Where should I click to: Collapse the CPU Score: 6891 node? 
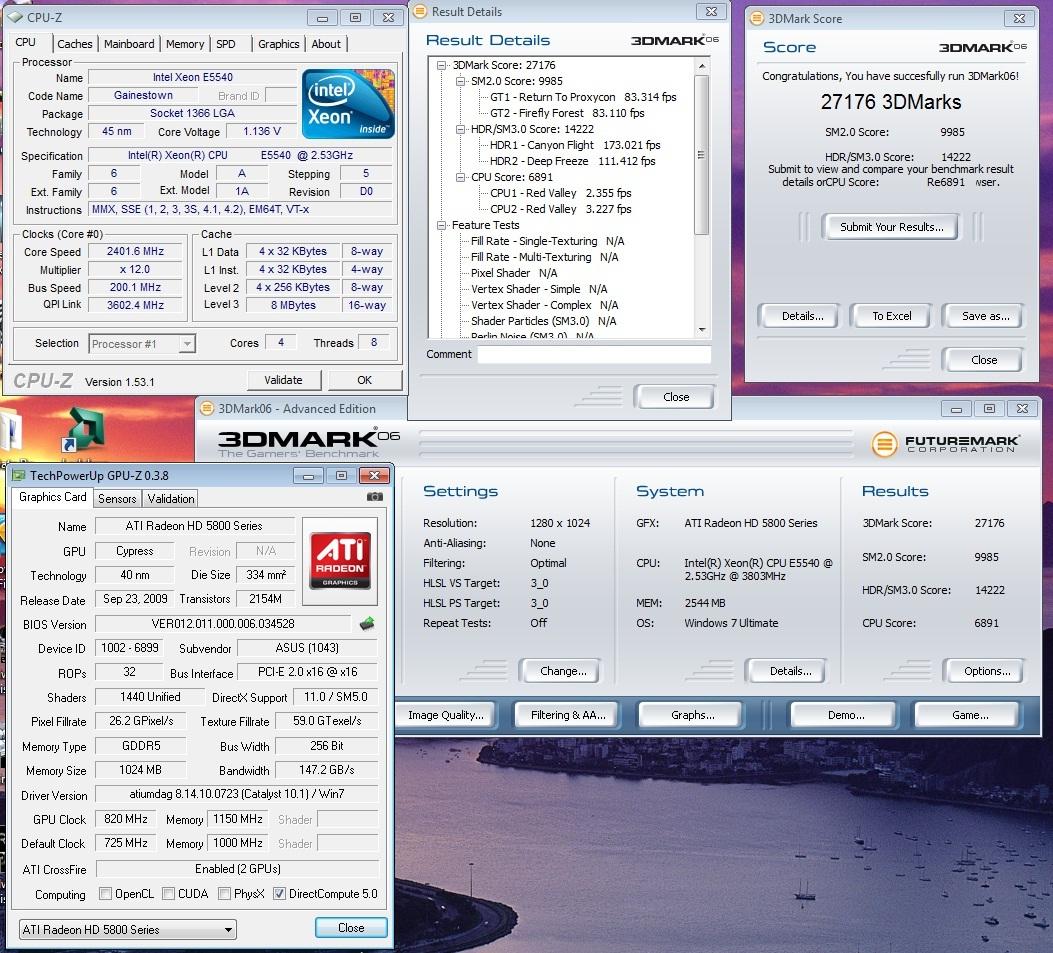pos(460,177)
